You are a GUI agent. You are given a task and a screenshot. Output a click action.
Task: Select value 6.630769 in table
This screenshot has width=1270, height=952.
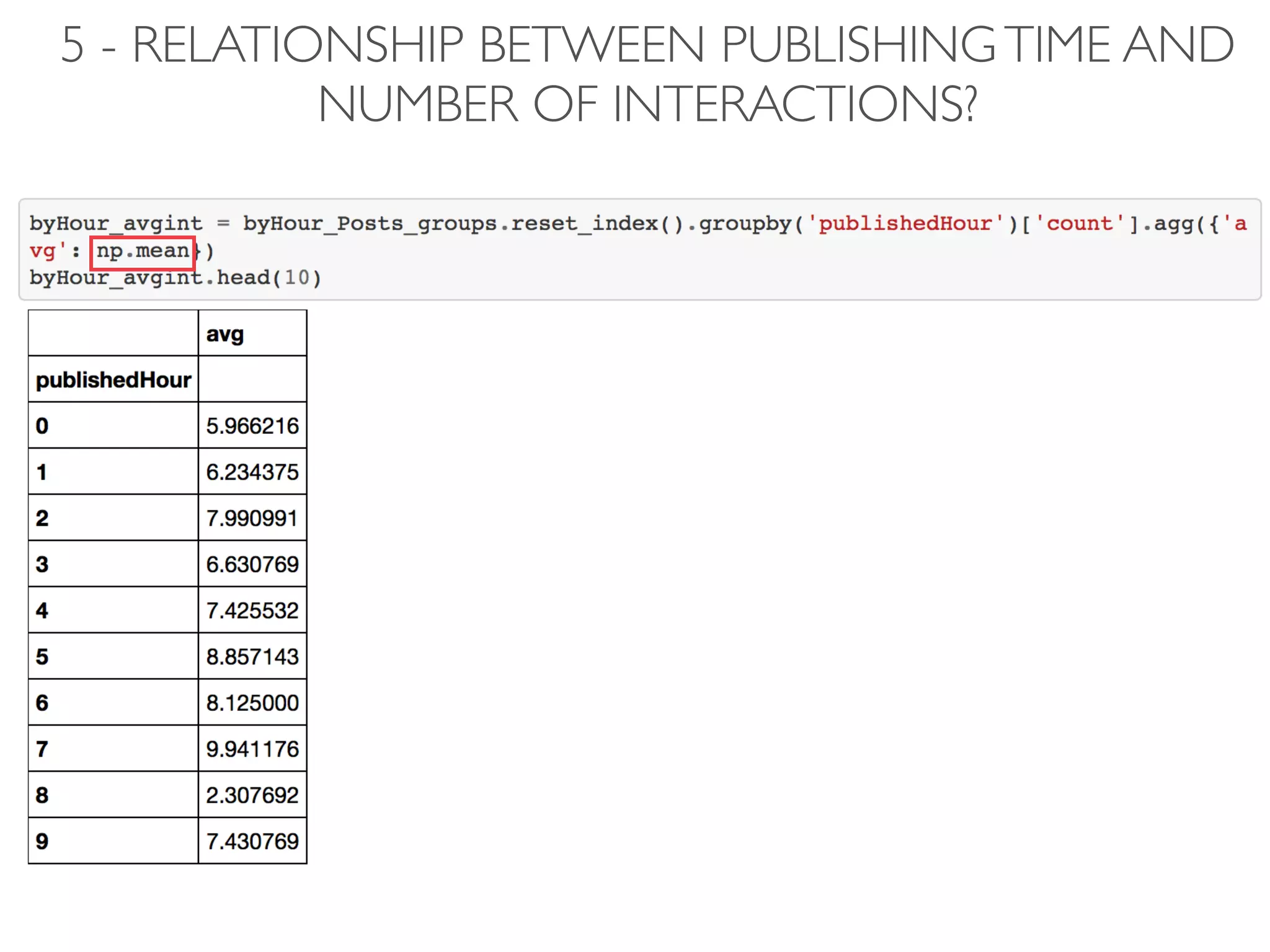click(x=252, y=565)
